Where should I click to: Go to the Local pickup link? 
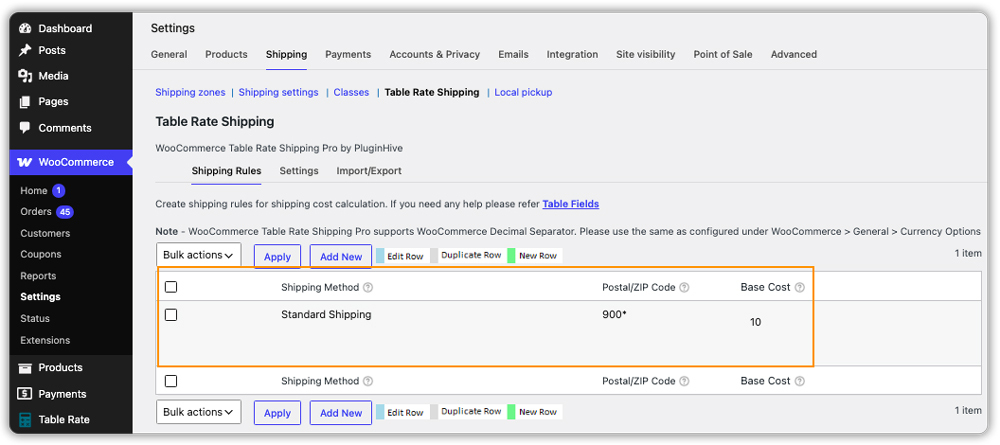coord(524,92)
